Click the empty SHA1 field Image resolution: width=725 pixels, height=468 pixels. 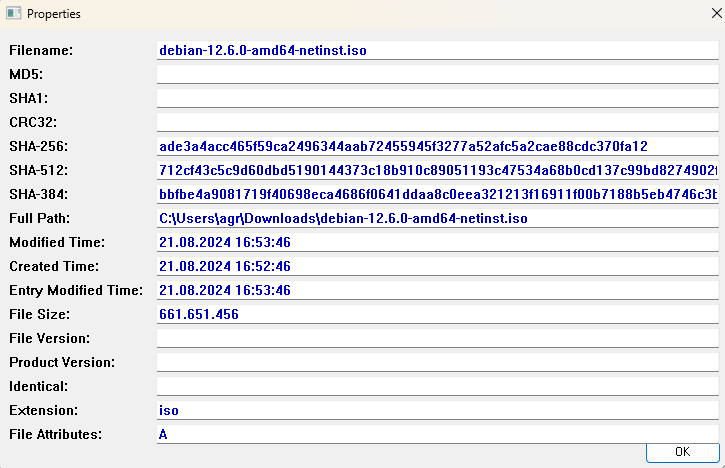437,98
